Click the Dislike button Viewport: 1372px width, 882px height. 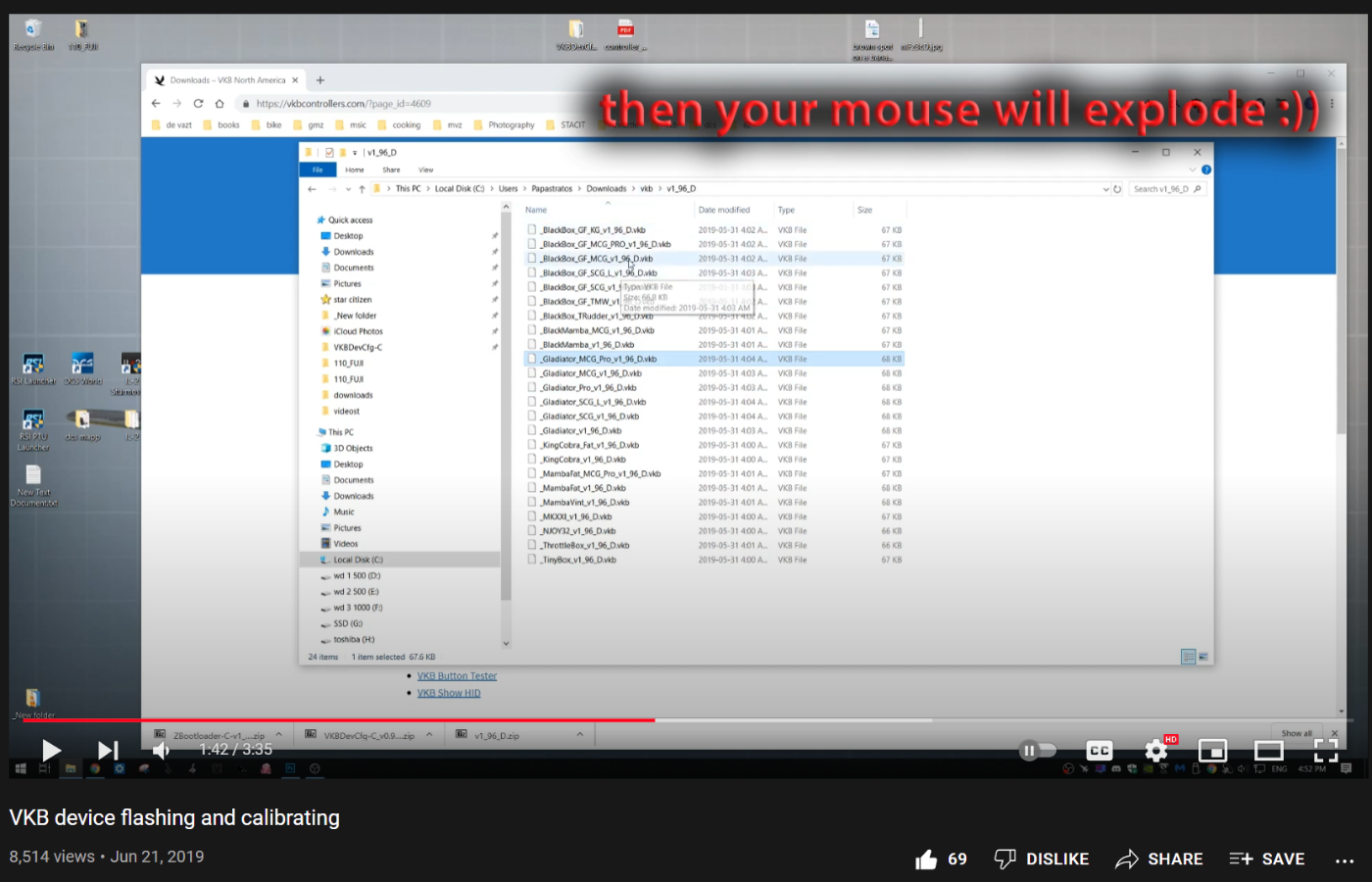coord(1042,859)
